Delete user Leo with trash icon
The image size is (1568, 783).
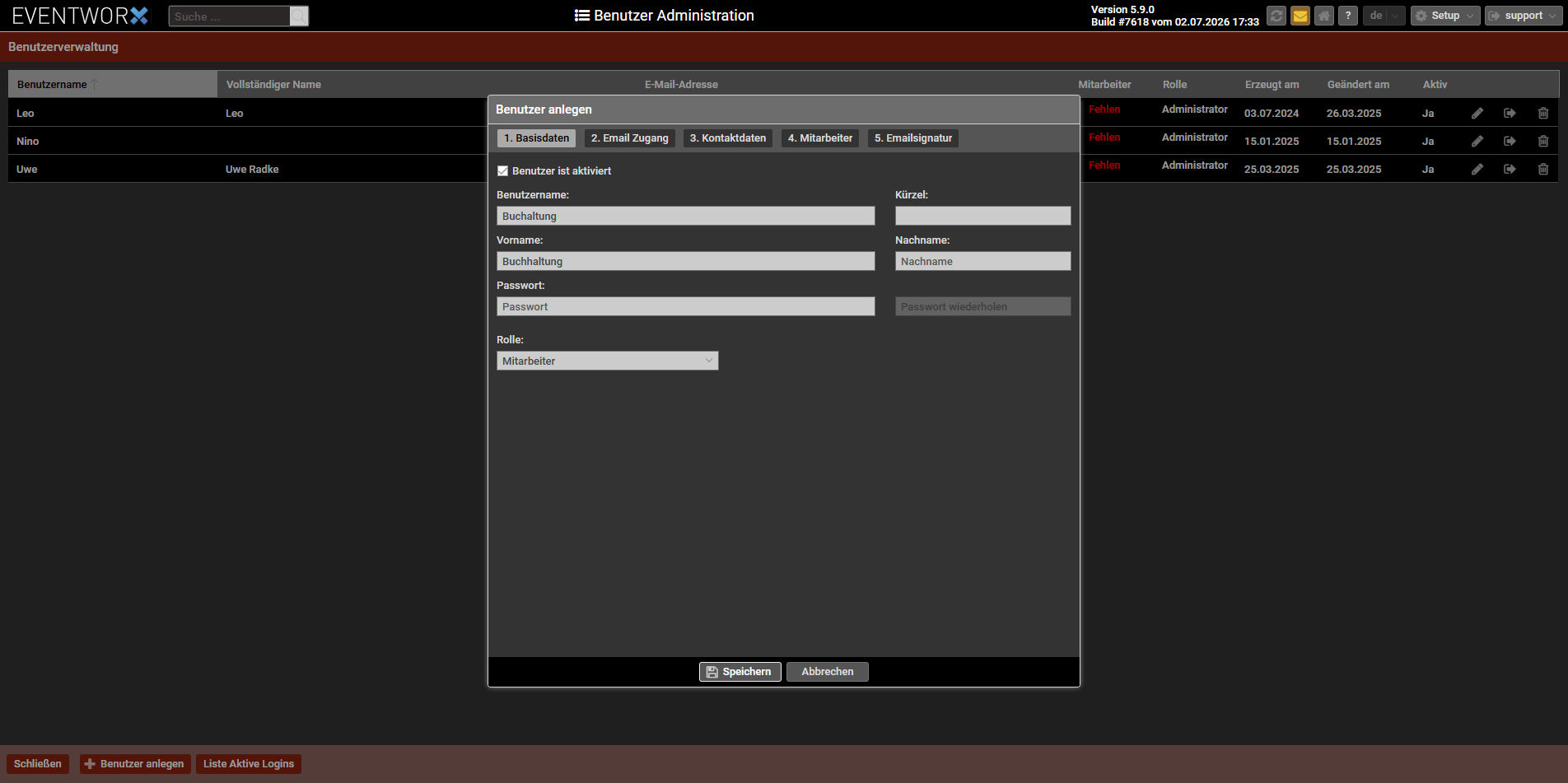(x=1543, y=113)
